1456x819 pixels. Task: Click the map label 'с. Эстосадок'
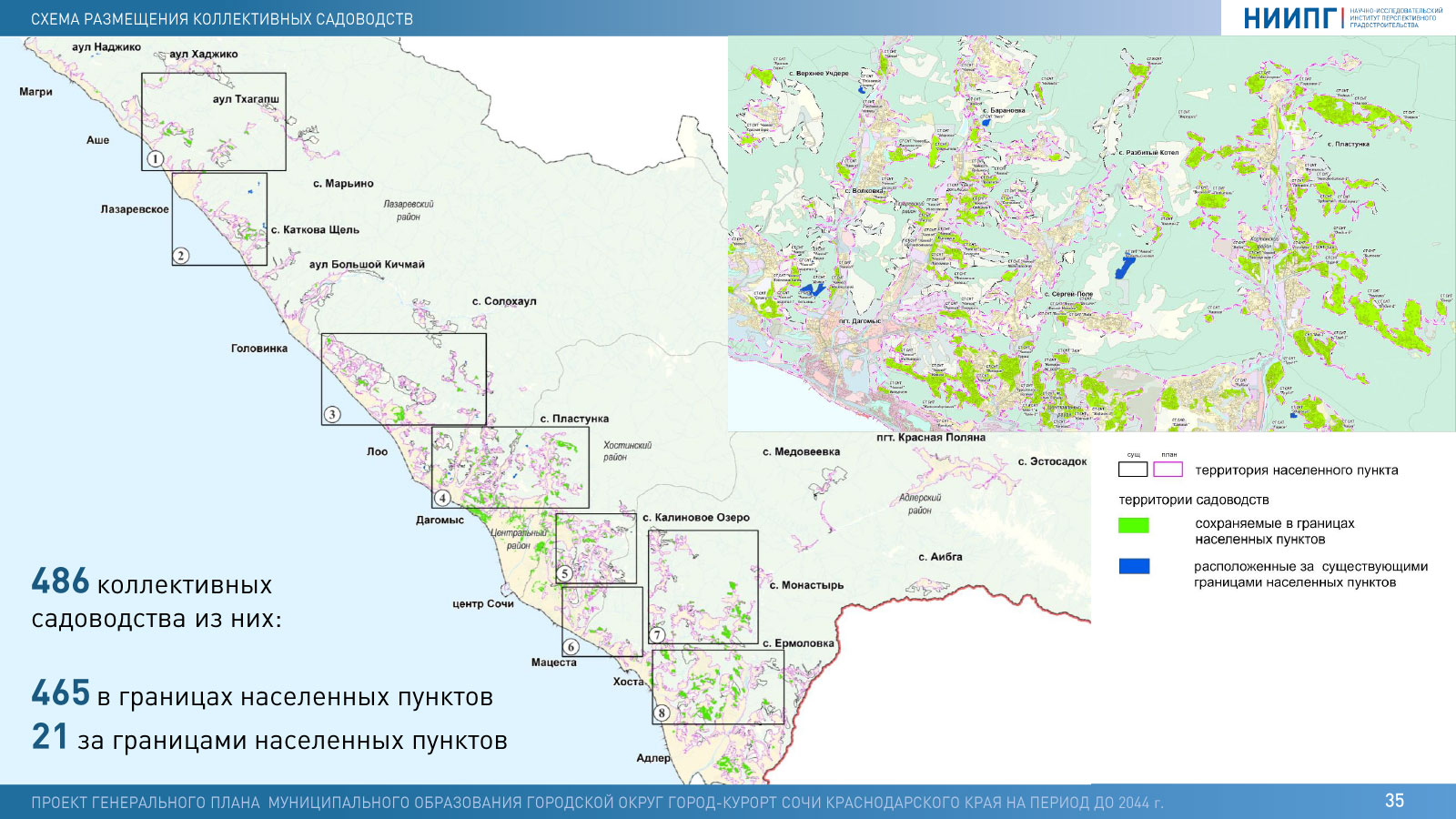[x=1052, y=462]
